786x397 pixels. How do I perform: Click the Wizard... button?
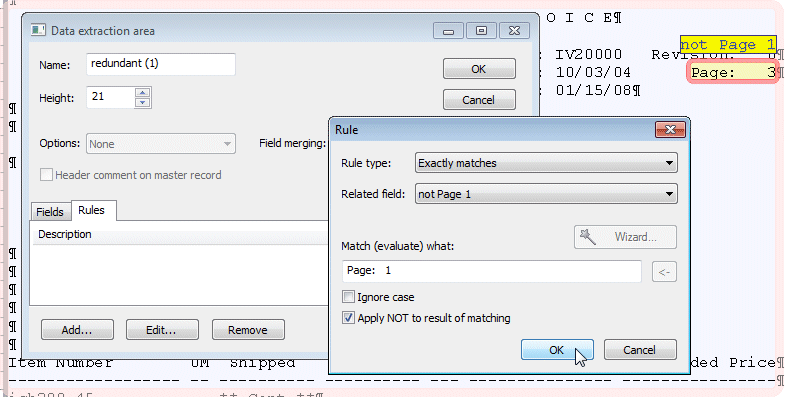pos(625,237)
